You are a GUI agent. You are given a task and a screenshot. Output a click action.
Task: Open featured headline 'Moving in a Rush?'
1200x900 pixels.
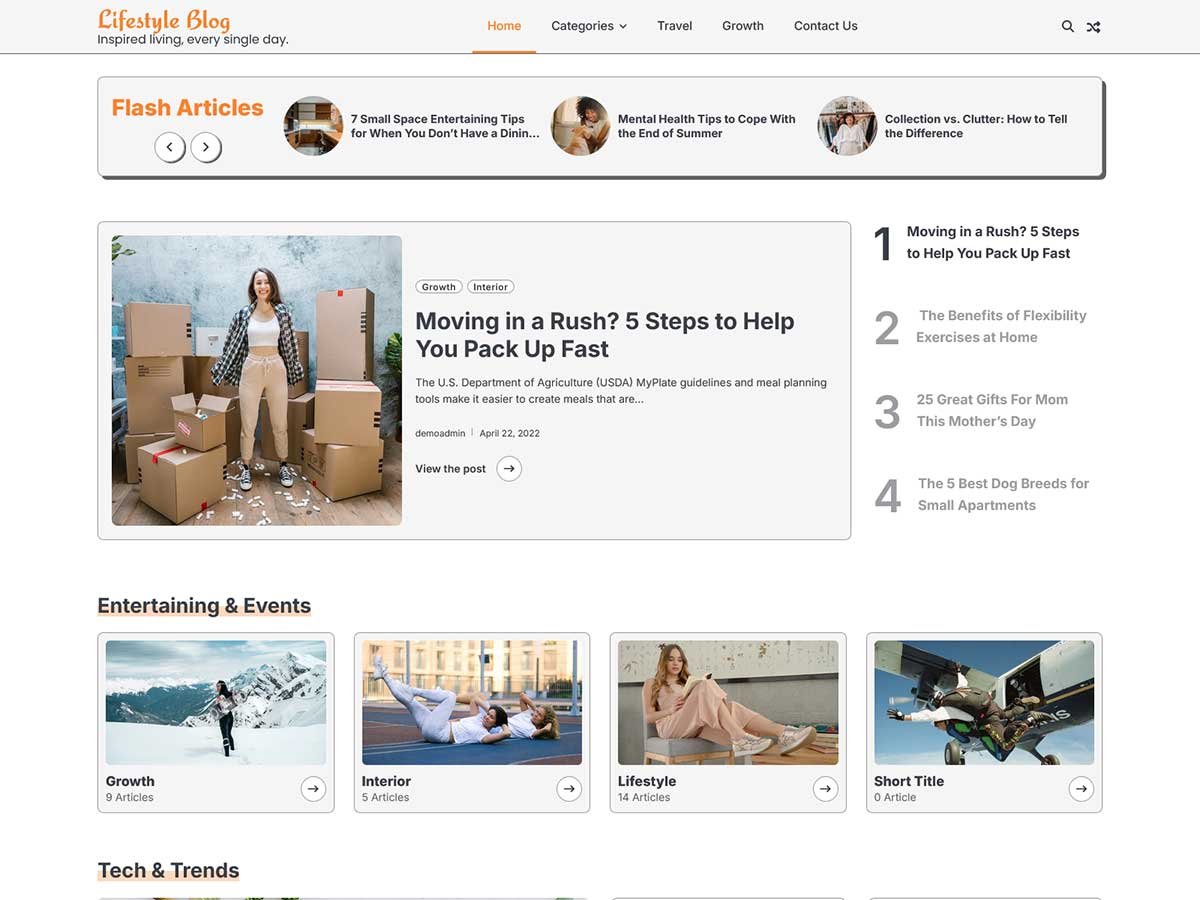coord(605,335)
